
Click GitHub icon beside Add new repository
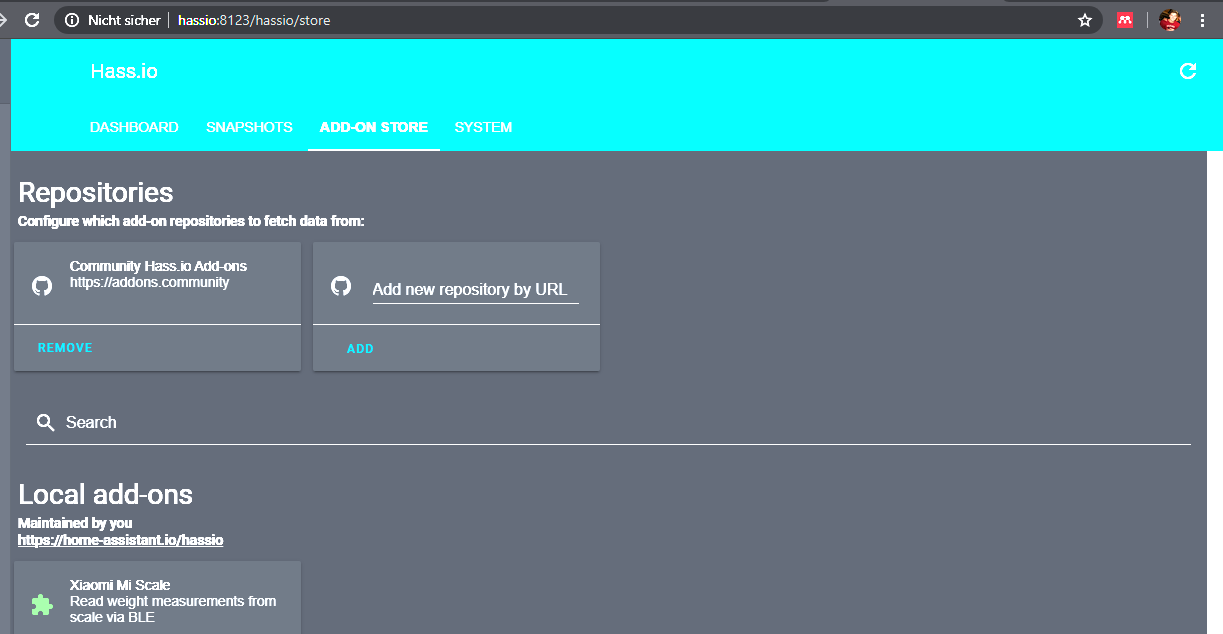(x=341, y=286)
